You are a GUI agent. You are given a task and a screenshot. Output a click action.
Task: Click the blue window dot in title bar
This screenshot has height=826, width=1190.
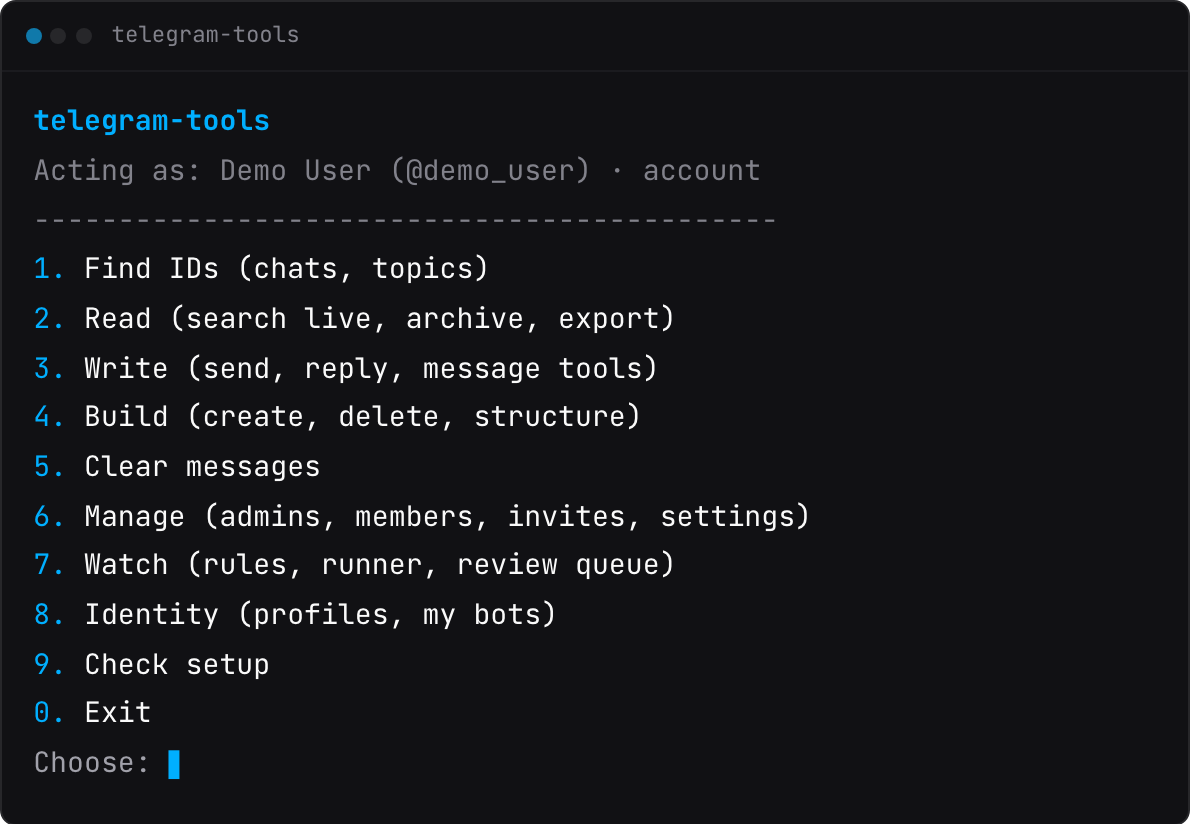33,36
